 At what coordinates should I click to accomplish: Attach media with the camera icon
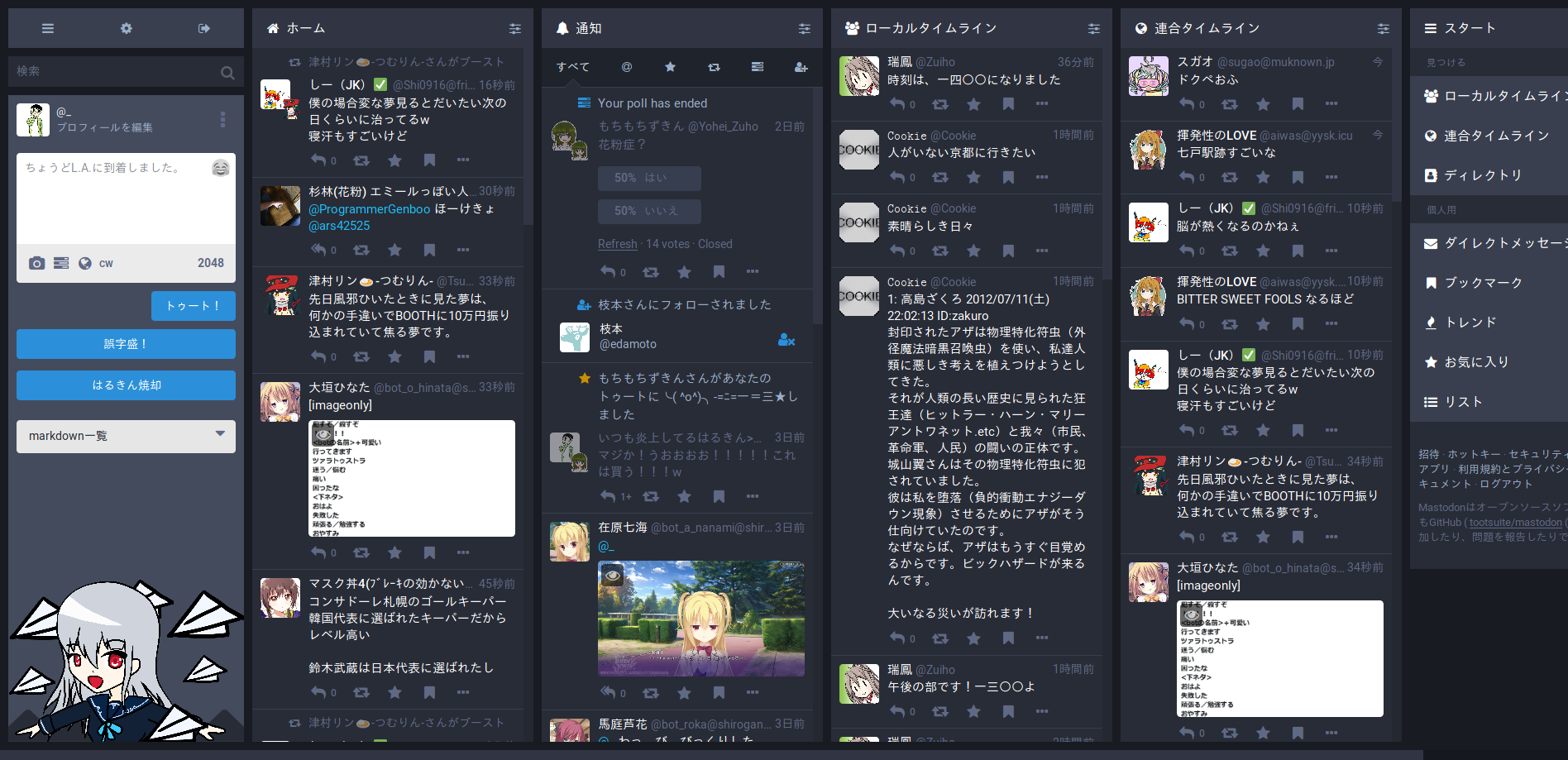pos(36,263)
